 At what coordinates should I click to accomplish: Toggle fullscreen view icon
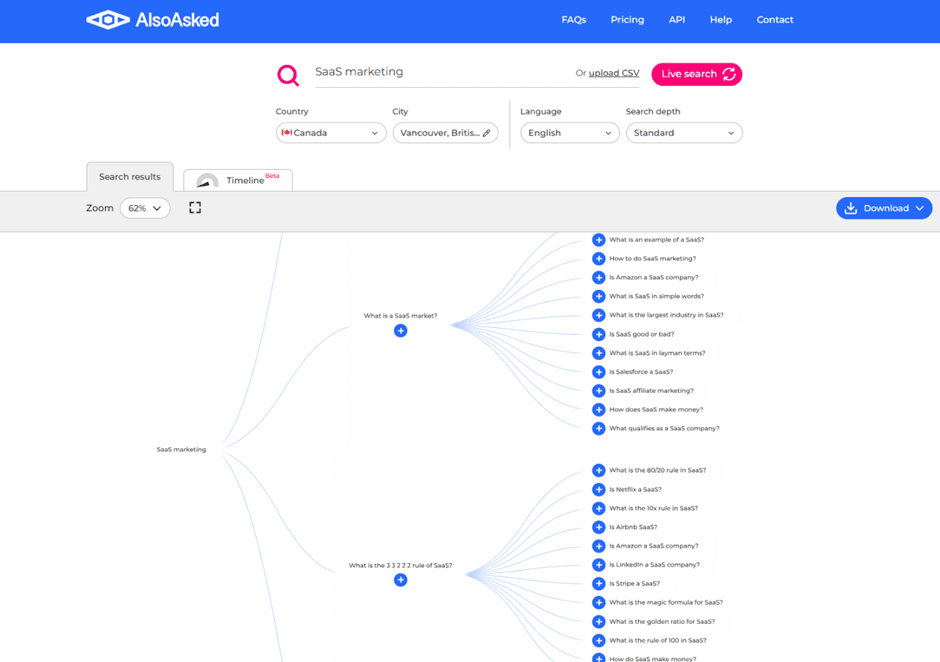195,207
